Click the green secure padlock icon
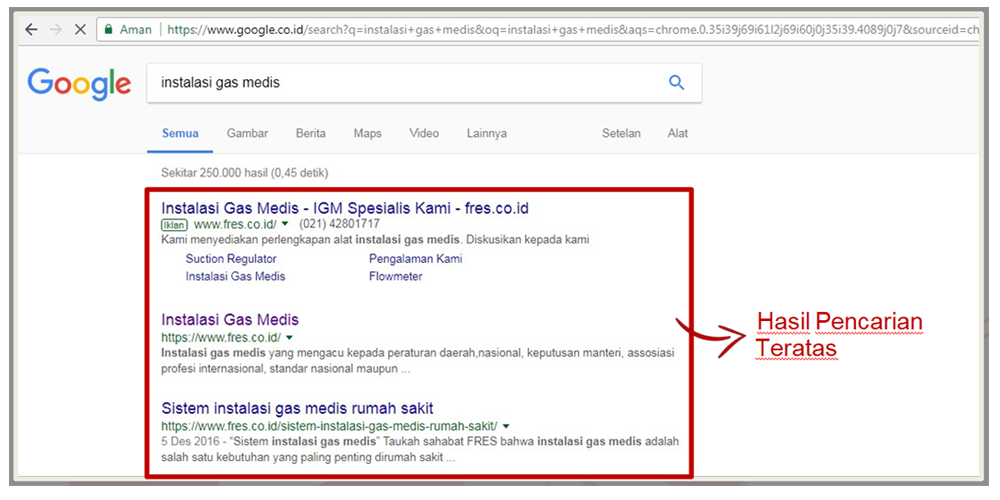The width and height of the screenshot is (1000, 500). point(109,29)
